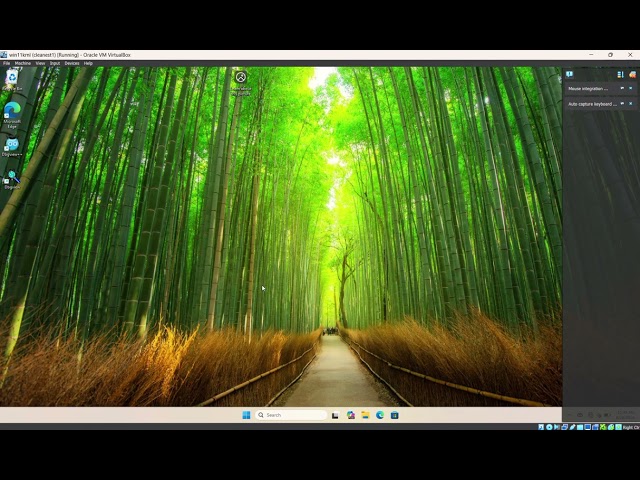
Task: Select the owl icon desktop shortcut
Action: (x=12, y=147)
